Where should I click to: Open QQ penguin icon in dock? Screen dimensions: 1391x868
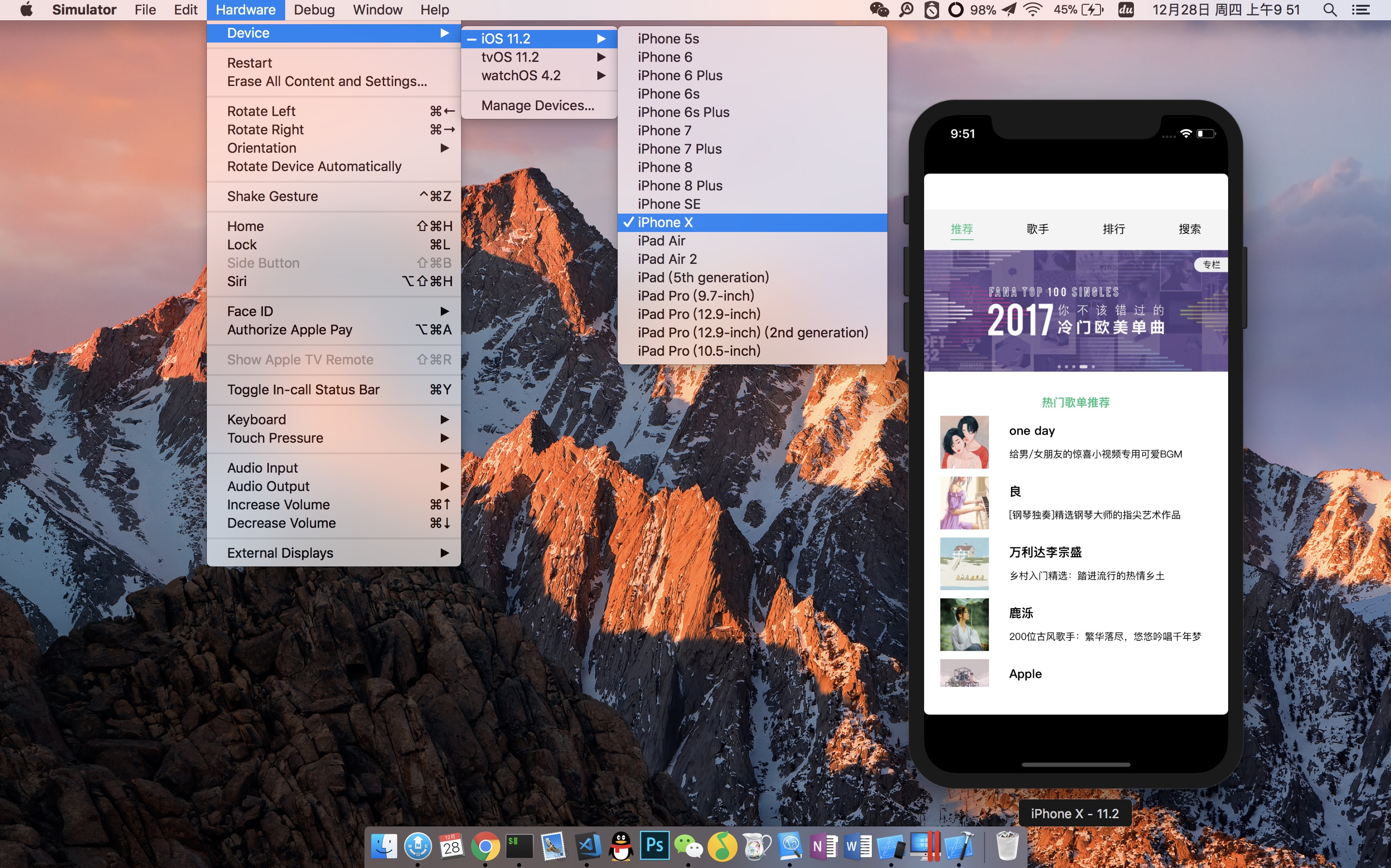621,846
